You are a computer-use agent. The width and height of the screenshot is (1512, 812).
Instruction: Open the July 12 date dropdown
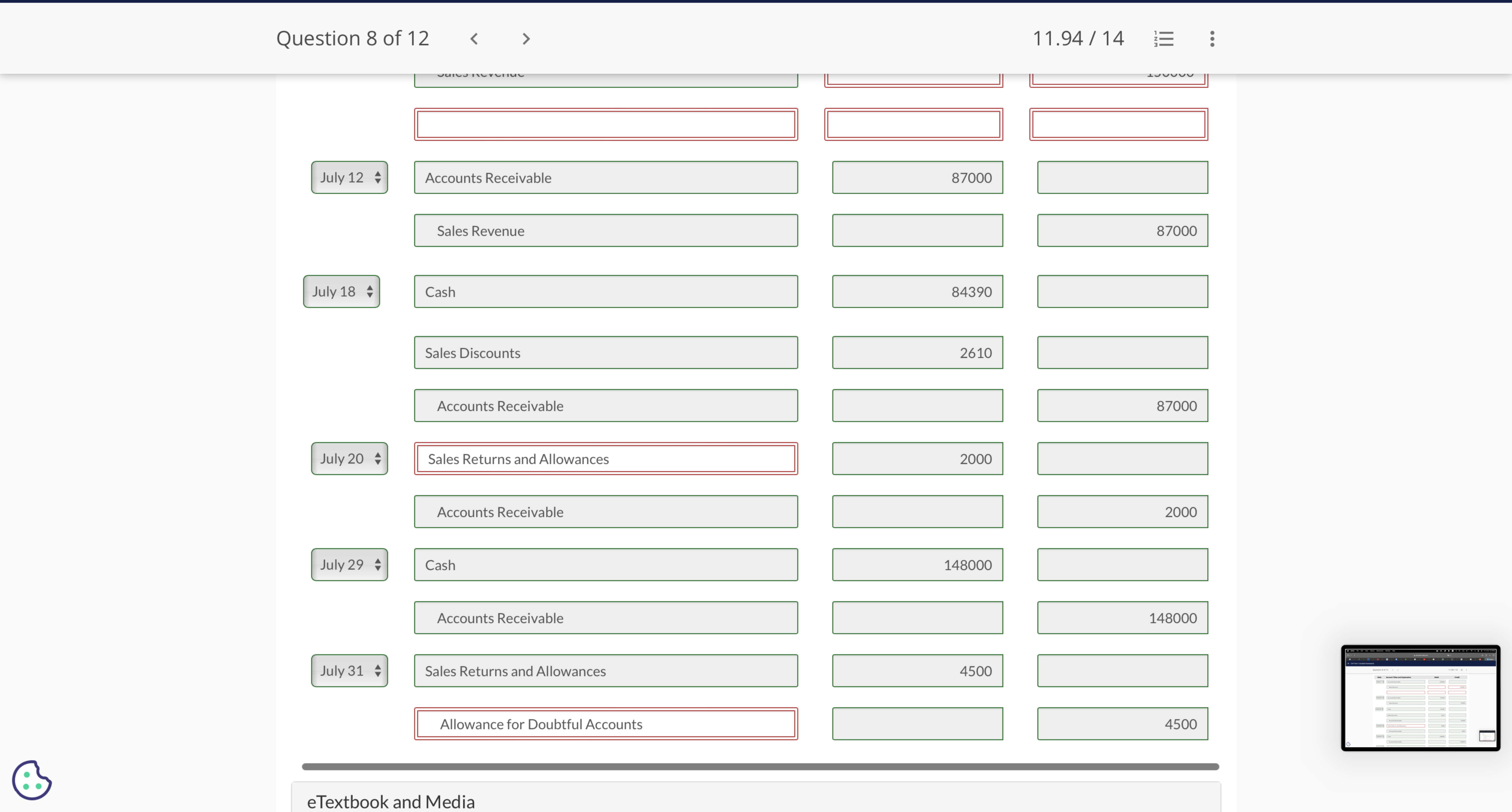pyautogui.click(x=349, y=177)
